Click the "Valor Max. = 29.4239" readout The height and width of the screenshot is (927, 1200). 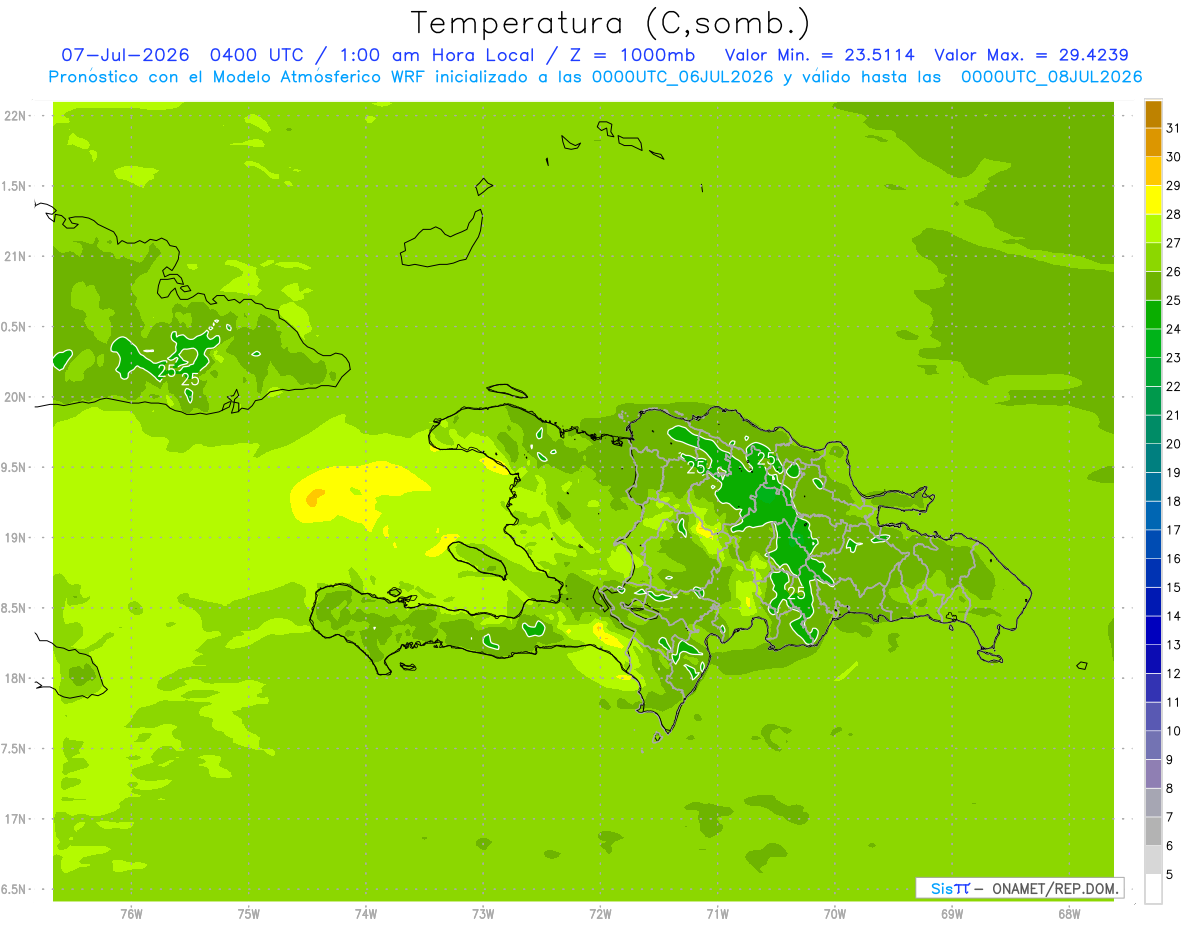(x=1032, y=55)
